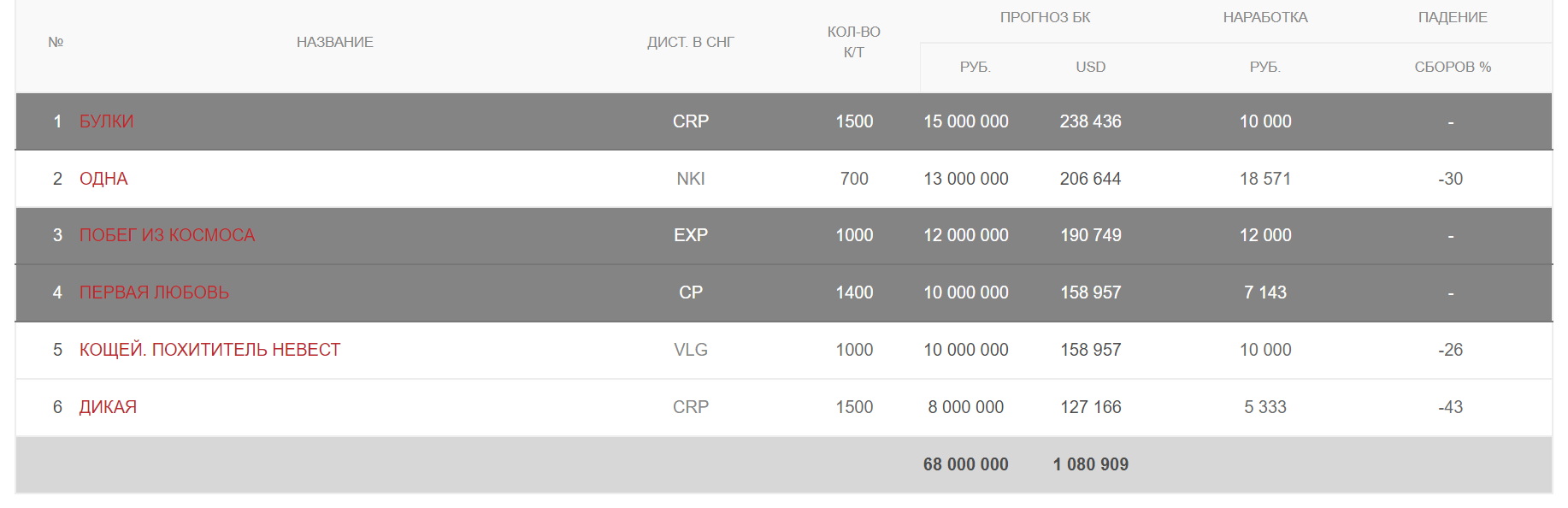Click the ДИСТ. В СНГ column header
The height and width of the screenshot is (508, 1568).
(690, 42)
